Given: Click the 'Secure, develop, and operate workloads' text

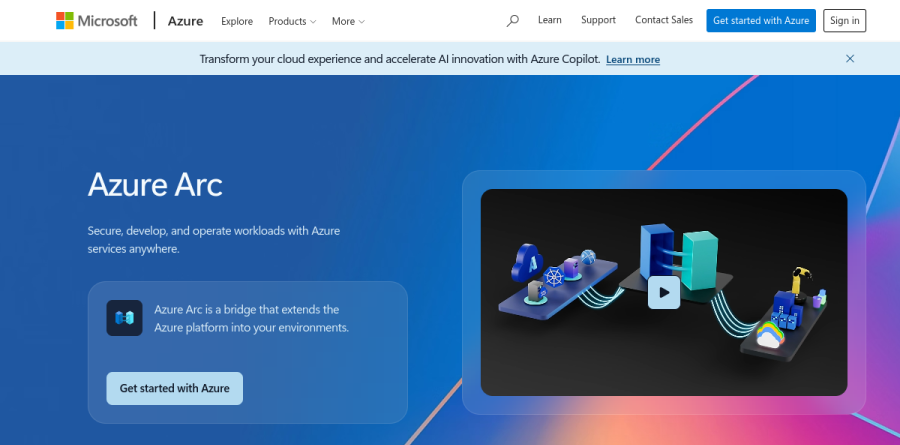Looking at the screenshot, I should (x=214, y=240).
